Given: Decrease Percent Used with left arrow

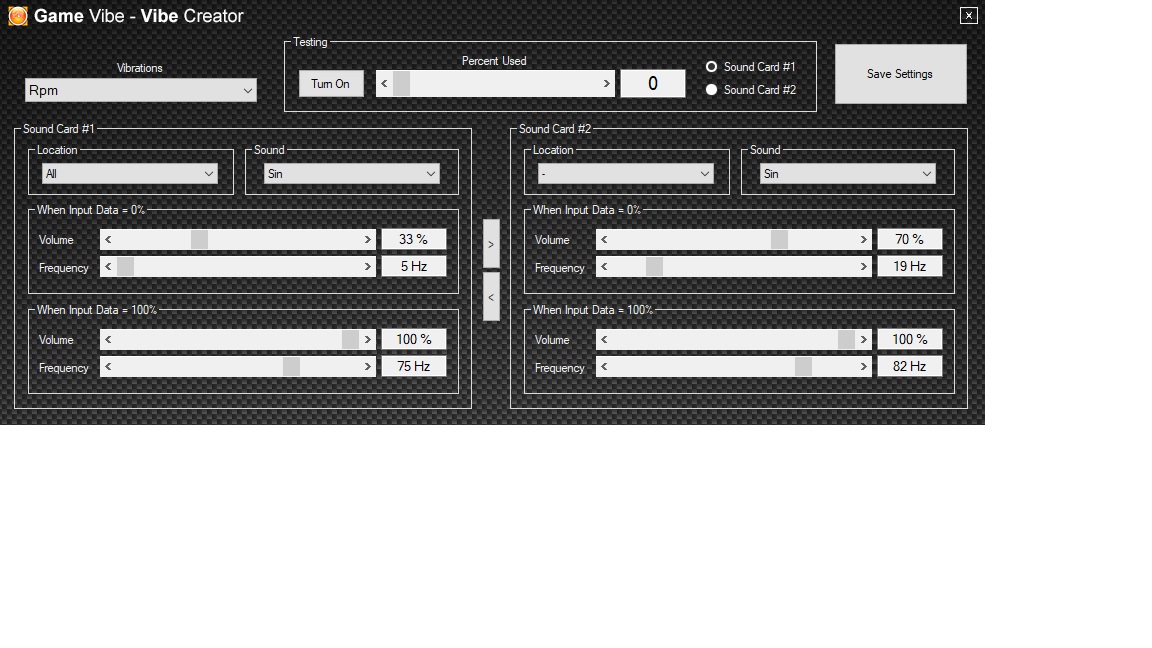Looking at the screenshot, I should click(384, 84).
